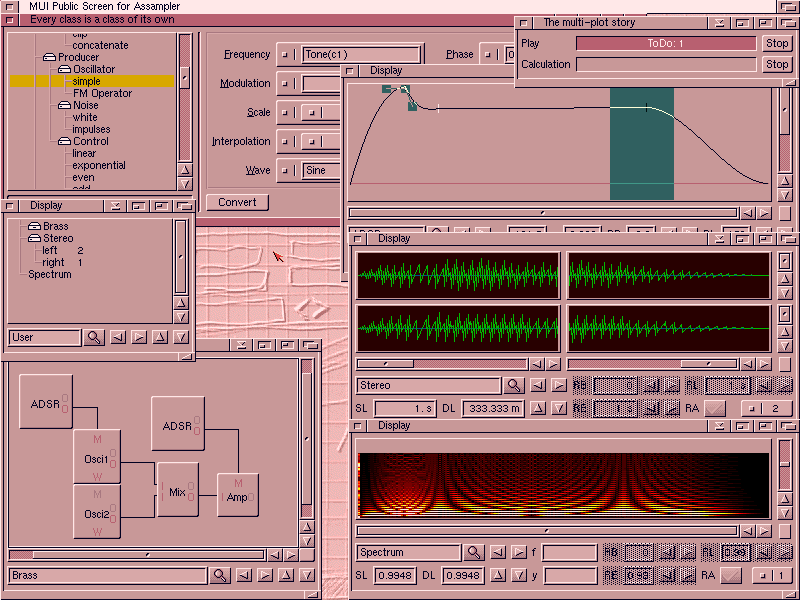The height and width of the screenshot is (600, 800).
Task: Click the Osci2 oscillator node
Action: (96, 511)
